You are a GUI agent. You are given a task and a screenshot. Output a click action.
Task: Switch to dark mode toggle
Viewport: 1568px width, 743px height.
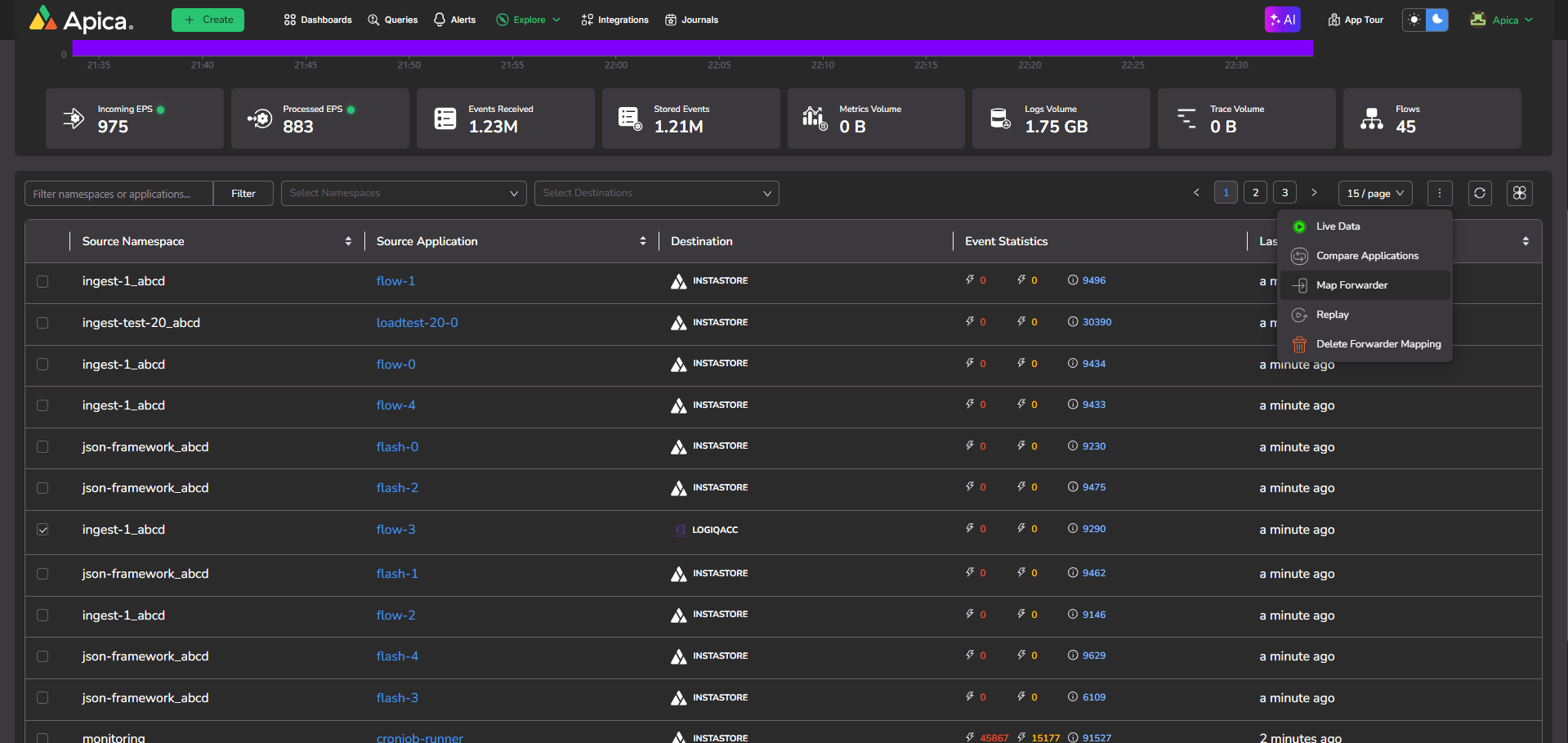[x=1436, y=20]
